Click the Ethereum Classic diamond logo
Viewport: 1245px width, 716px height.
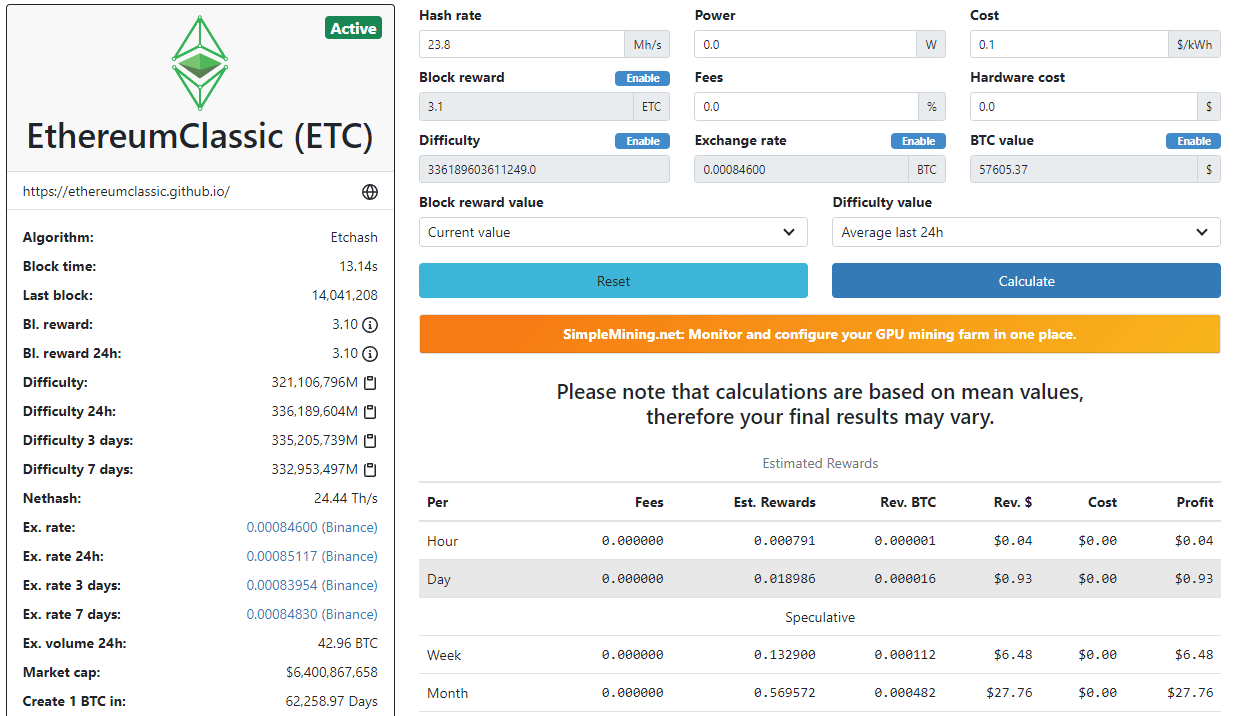coord(200,61)
